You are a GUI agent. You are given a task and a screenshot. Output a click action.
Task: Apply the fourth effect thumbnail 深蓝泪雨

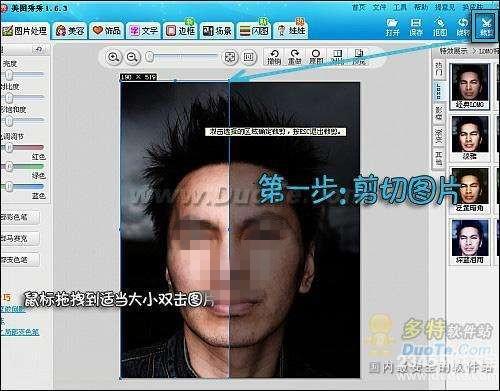click(x=470, y=242)
